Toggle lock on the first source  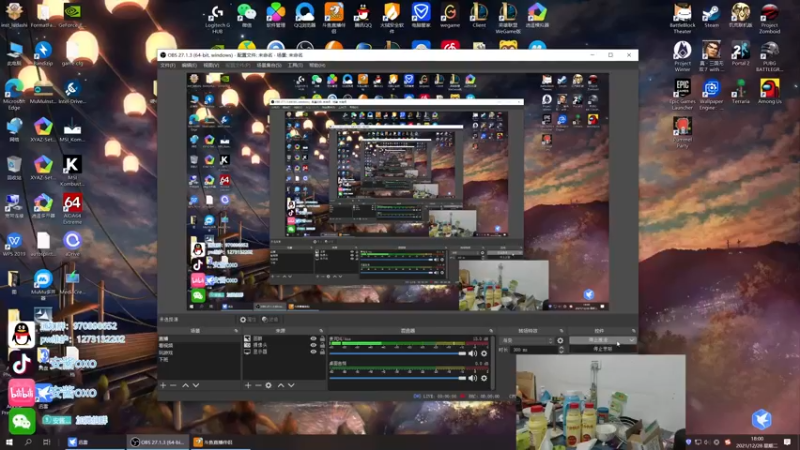322,338
